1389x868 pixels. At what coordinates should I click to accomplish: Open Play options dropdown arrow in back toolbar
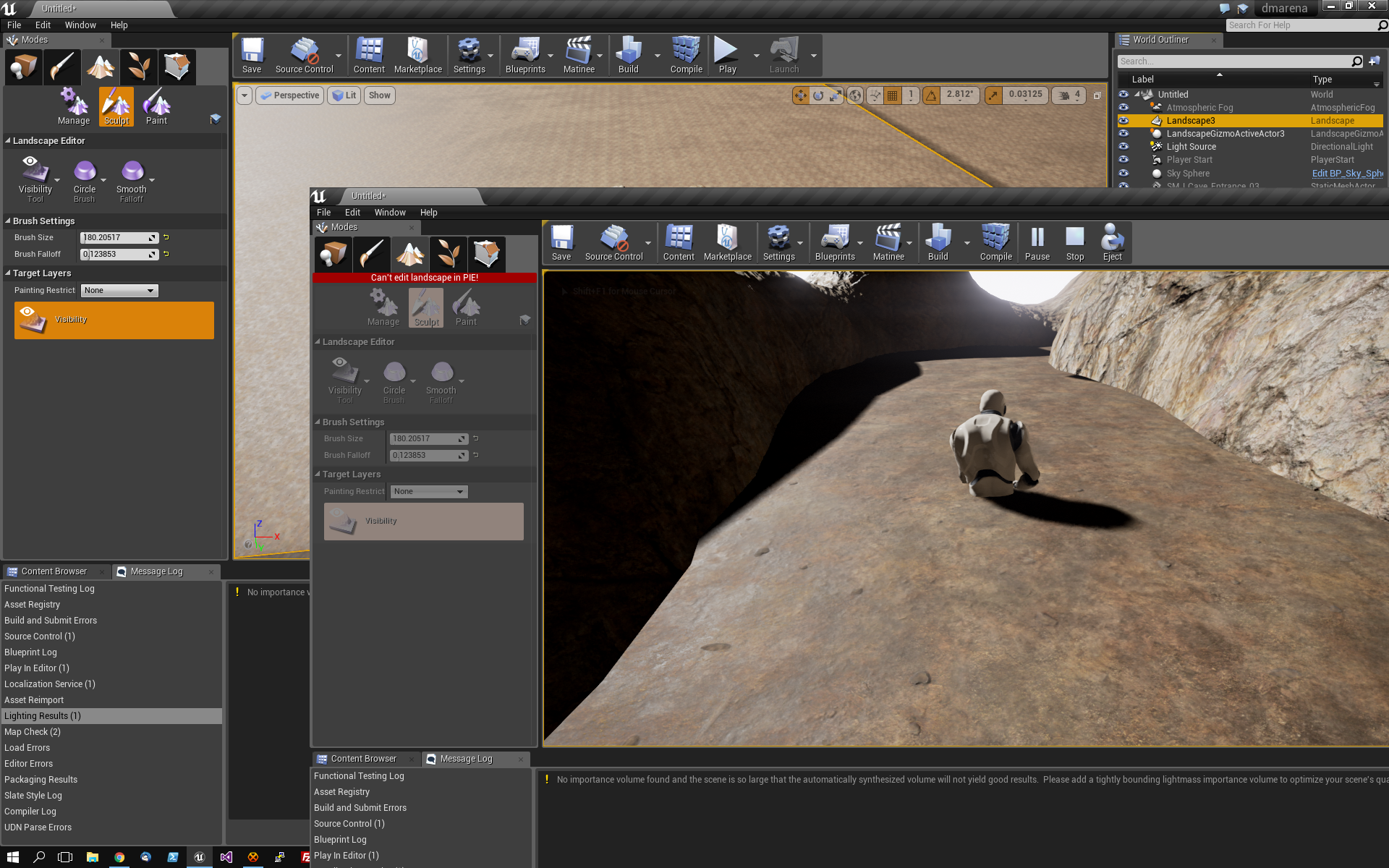756,56
